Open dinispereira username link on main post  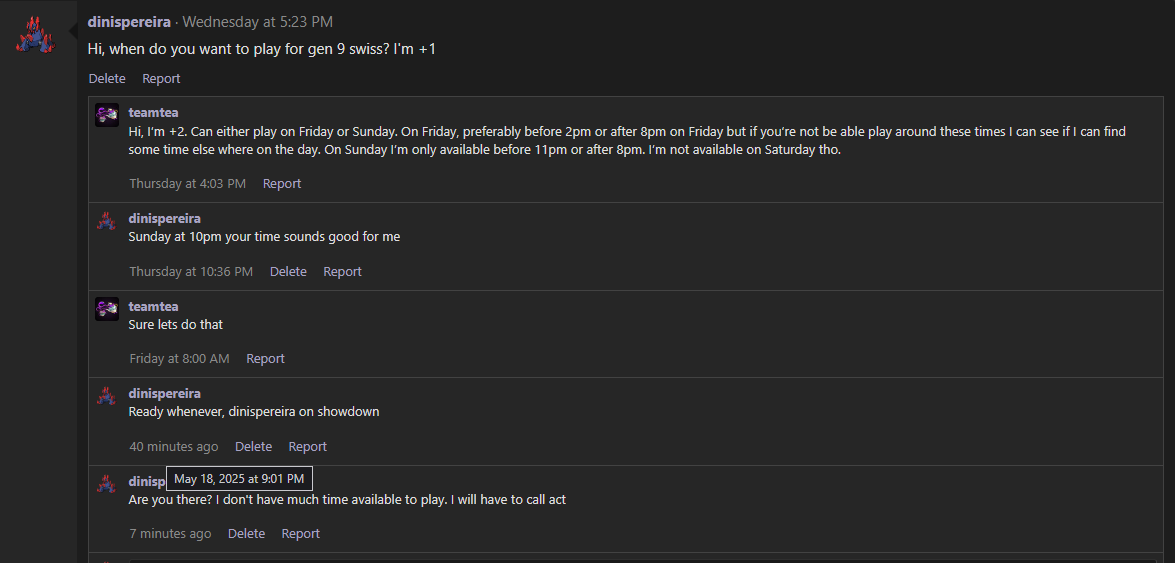(129, 22)
